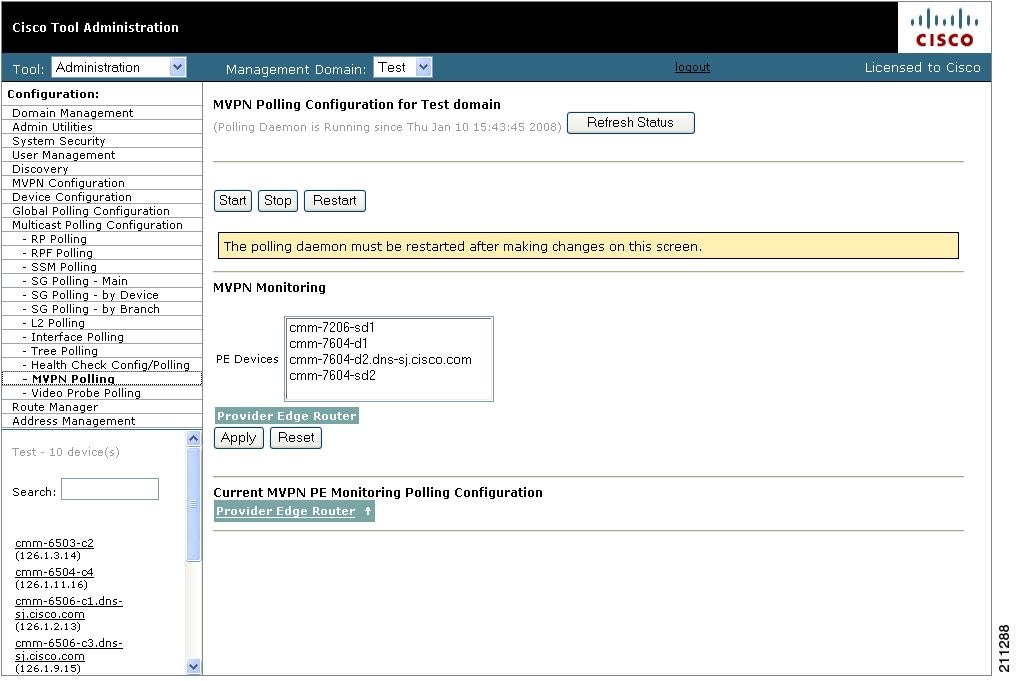1017x681 pixels.
Task: Click the Cisco logo icon
Action: (x=944, y=27)
